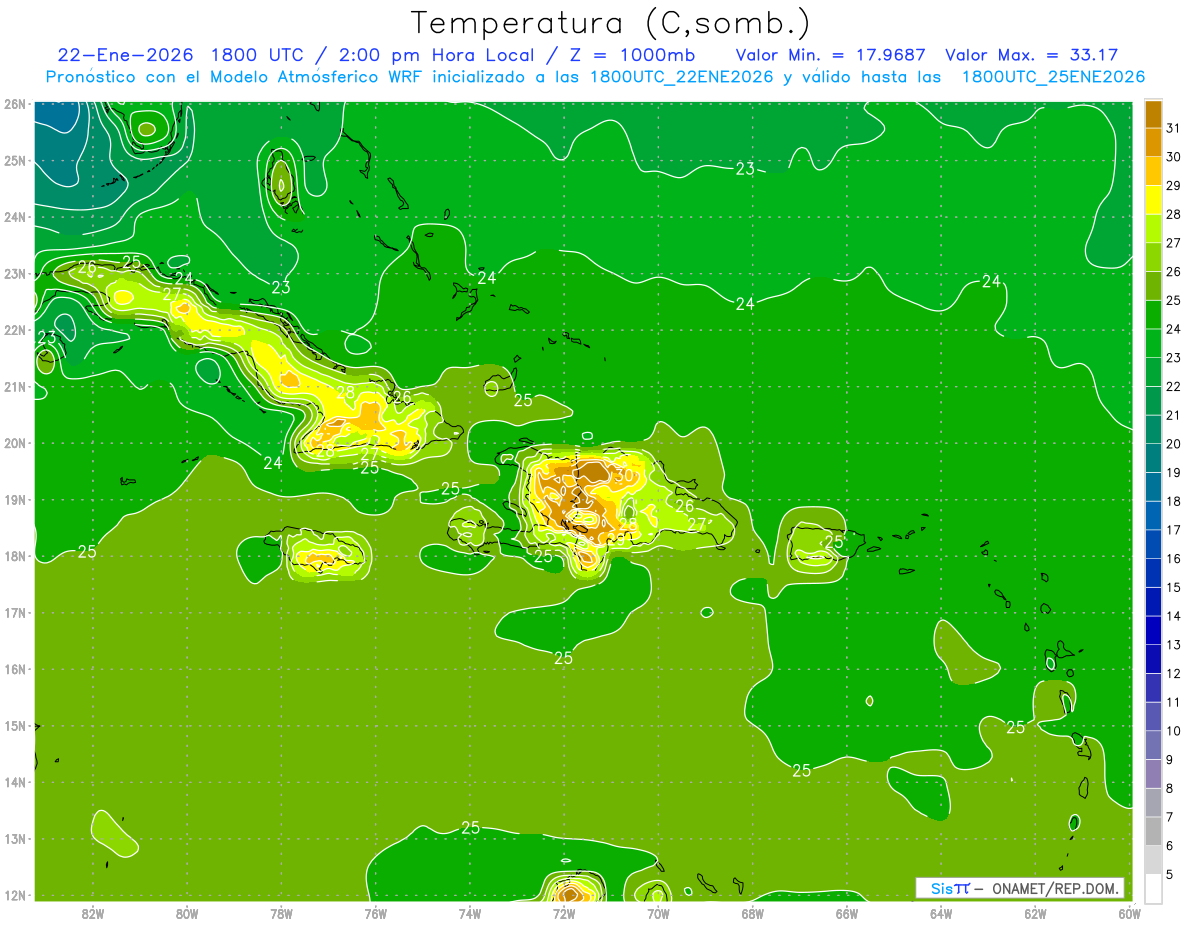Click the darkest orange swatch above 31
Screen dimensions: 1200x927
1153,114
